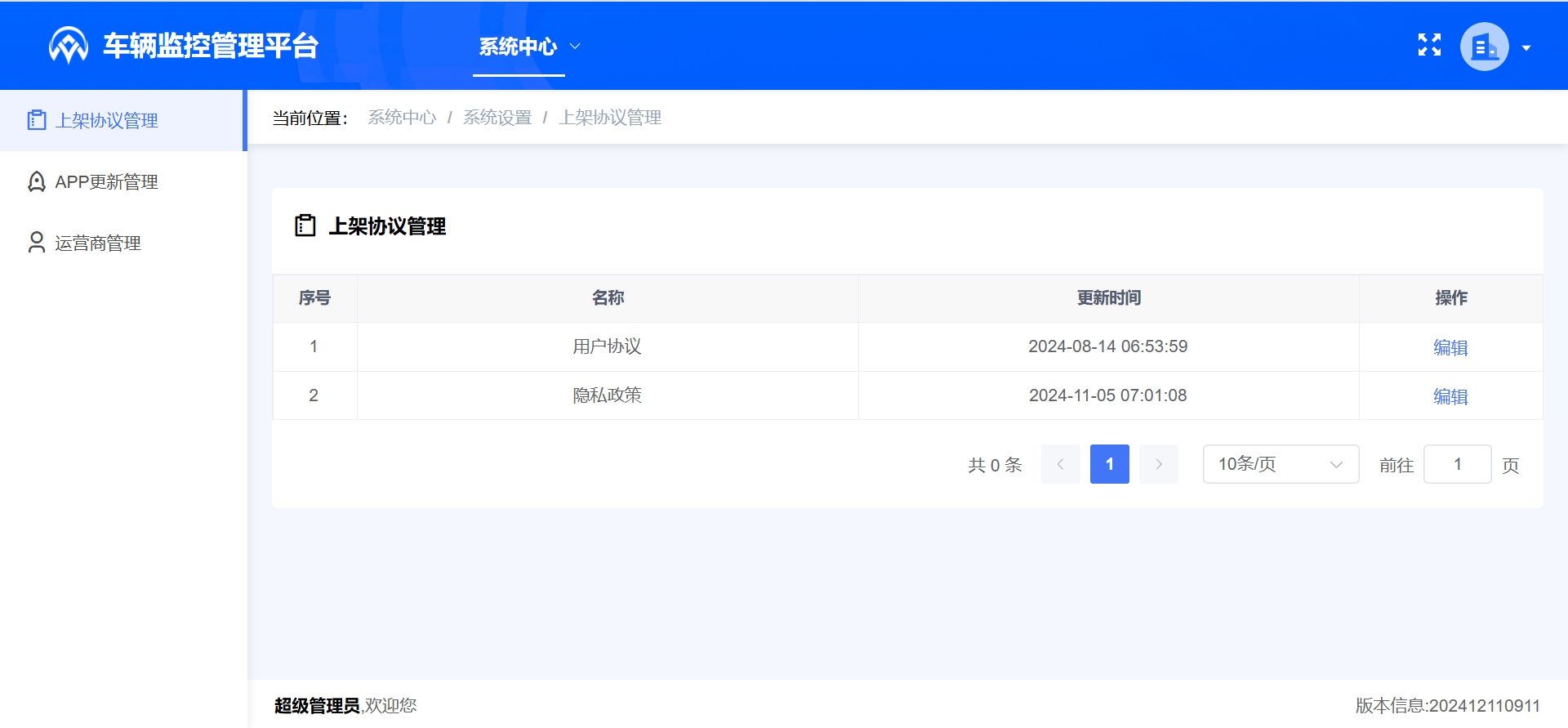Click 系统中心 in the breadcrumb
Image resolution: width=1568 pixels, height=728 pixels.
pyautogui.click(x=402, y=118)
